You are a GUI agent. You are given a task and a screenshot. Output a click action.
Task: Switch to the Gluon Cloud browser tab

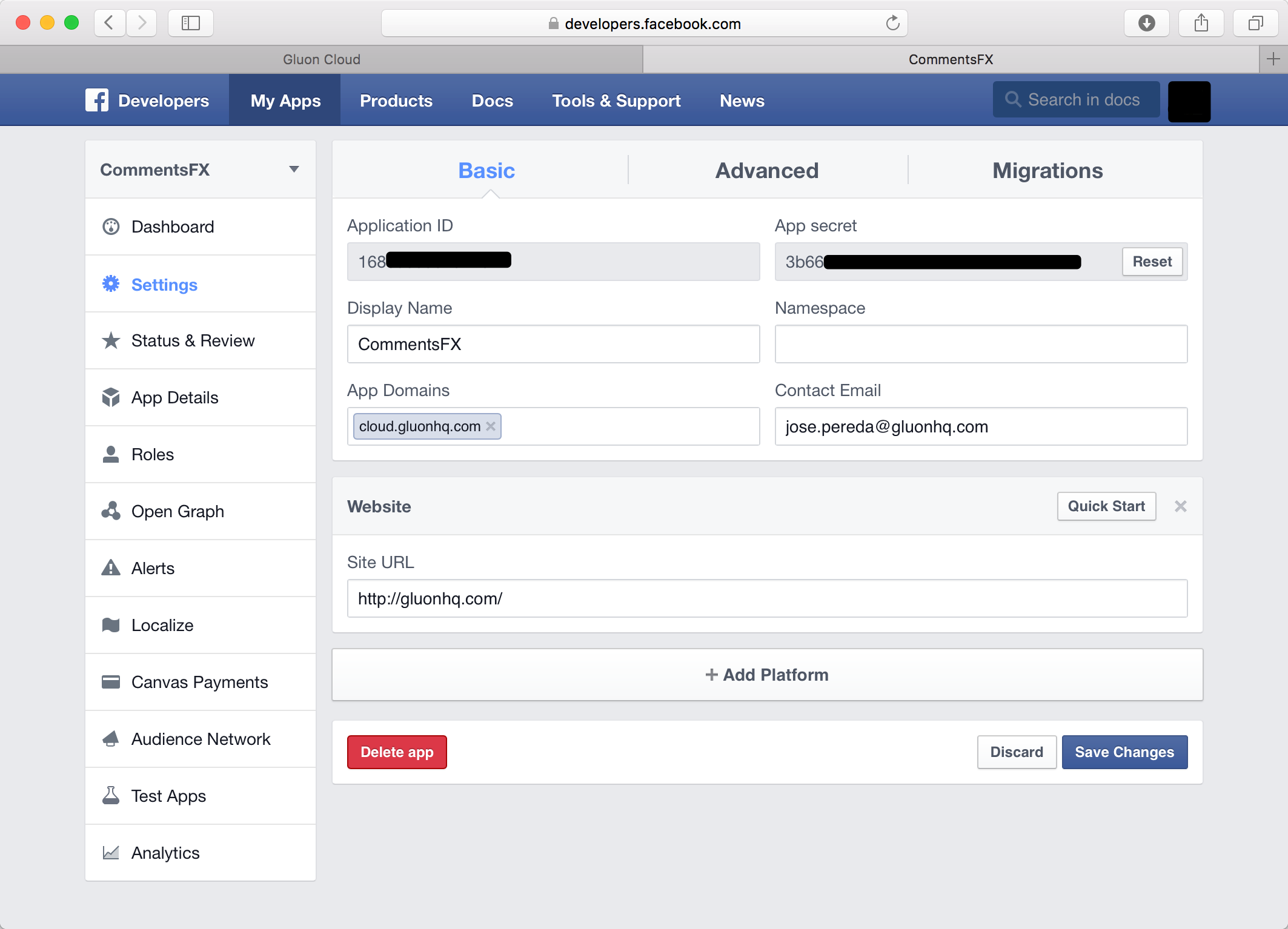click(x=321, y=59)
